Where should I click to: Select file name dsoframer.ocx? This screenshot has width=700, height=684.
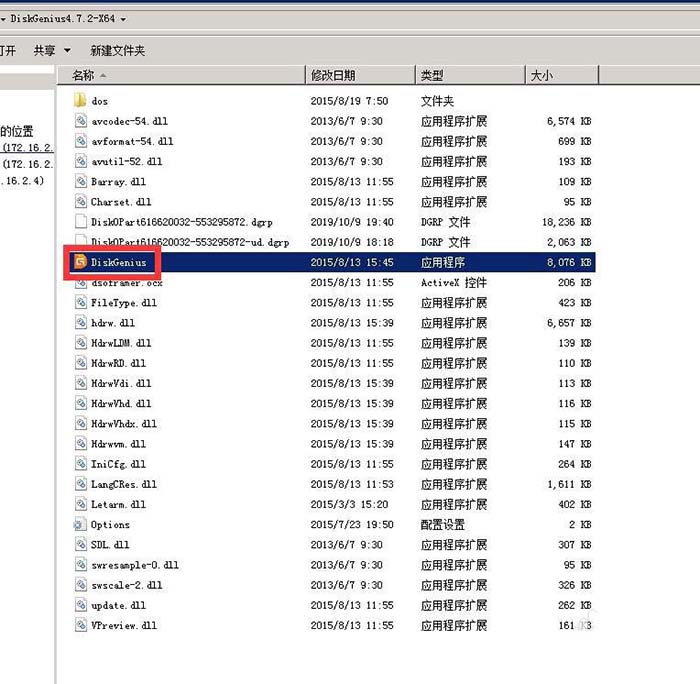point(127,283)
